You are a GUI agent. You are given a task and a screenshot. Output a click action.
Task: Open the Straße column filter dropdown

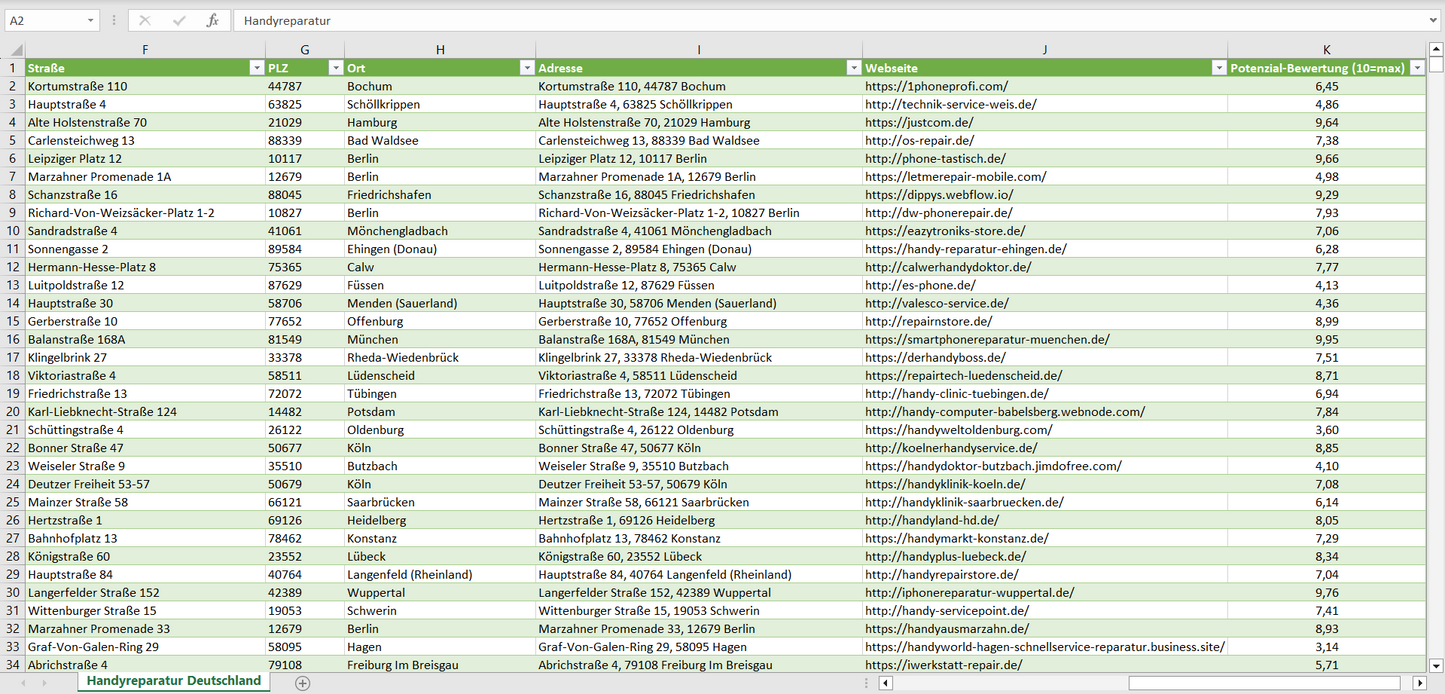click(255, 68)
